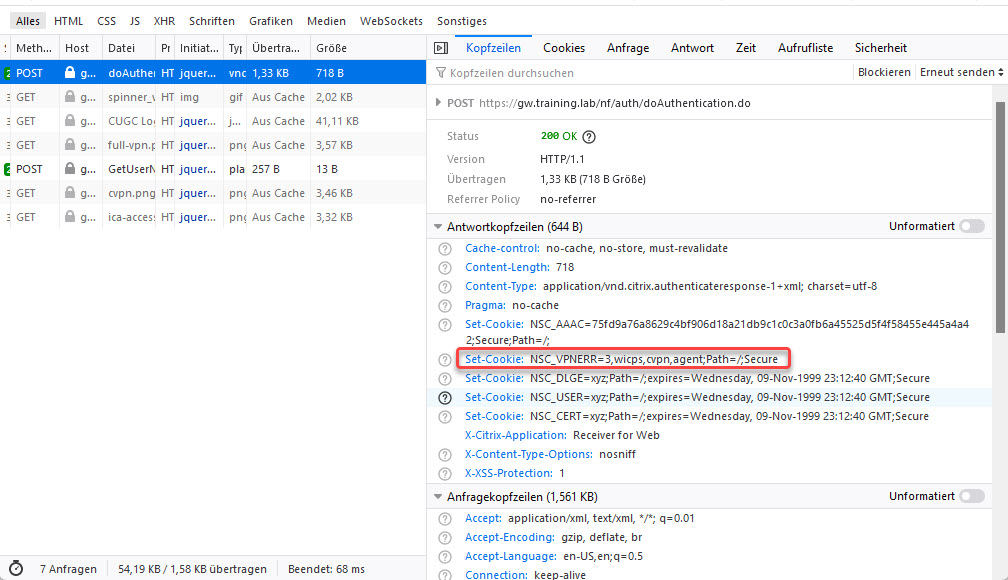This screenshot has height=580, width=1008.
Task: Filter requests by Grafiken
Action: point(271,21)
